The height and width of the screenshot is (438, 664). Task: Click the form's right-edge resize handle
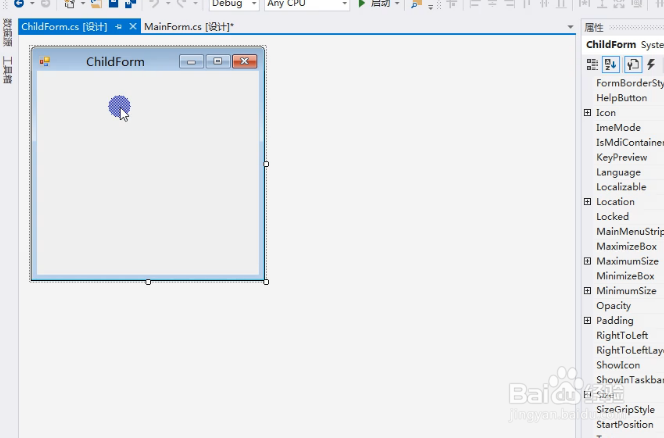tap(266, 164)
